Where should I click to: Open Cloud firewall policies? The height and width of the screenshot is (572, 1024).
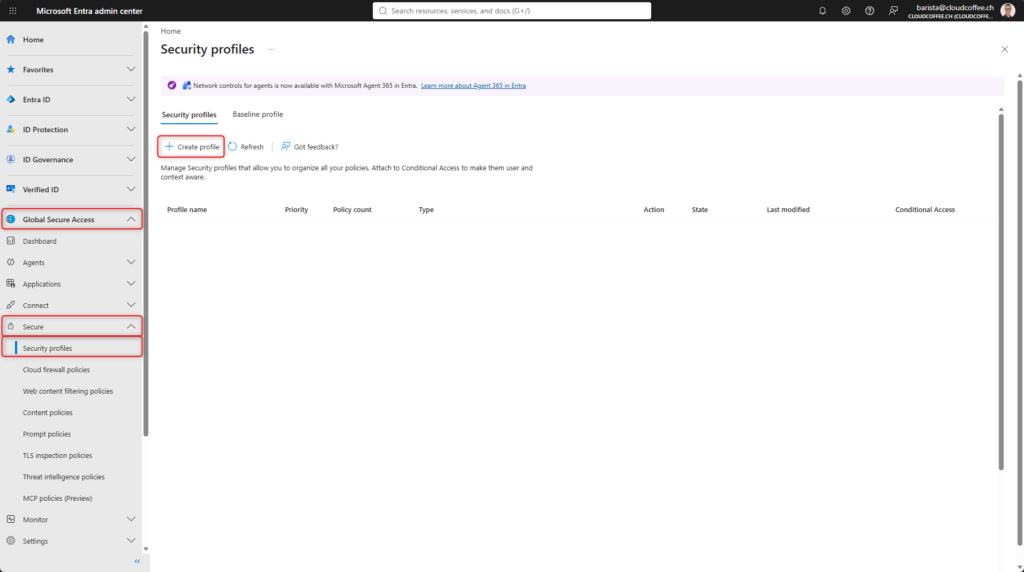[x=56, y=370]
